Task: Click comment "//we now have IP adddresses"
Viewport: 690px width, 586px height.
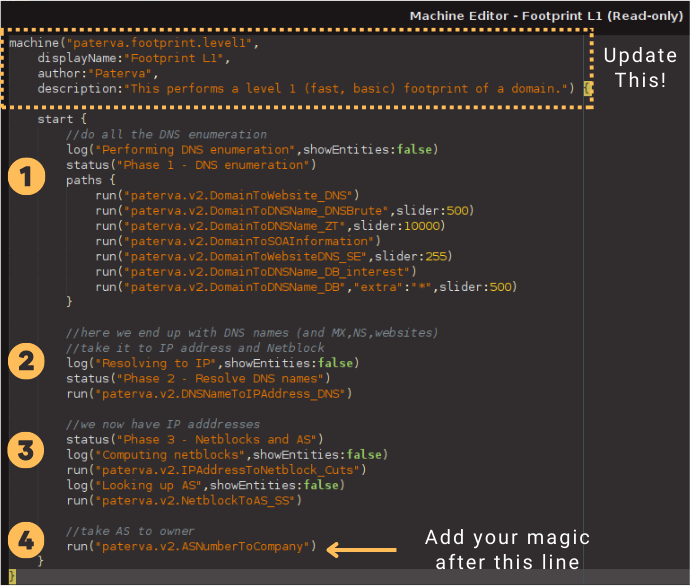Action: (x=163, y=425)
